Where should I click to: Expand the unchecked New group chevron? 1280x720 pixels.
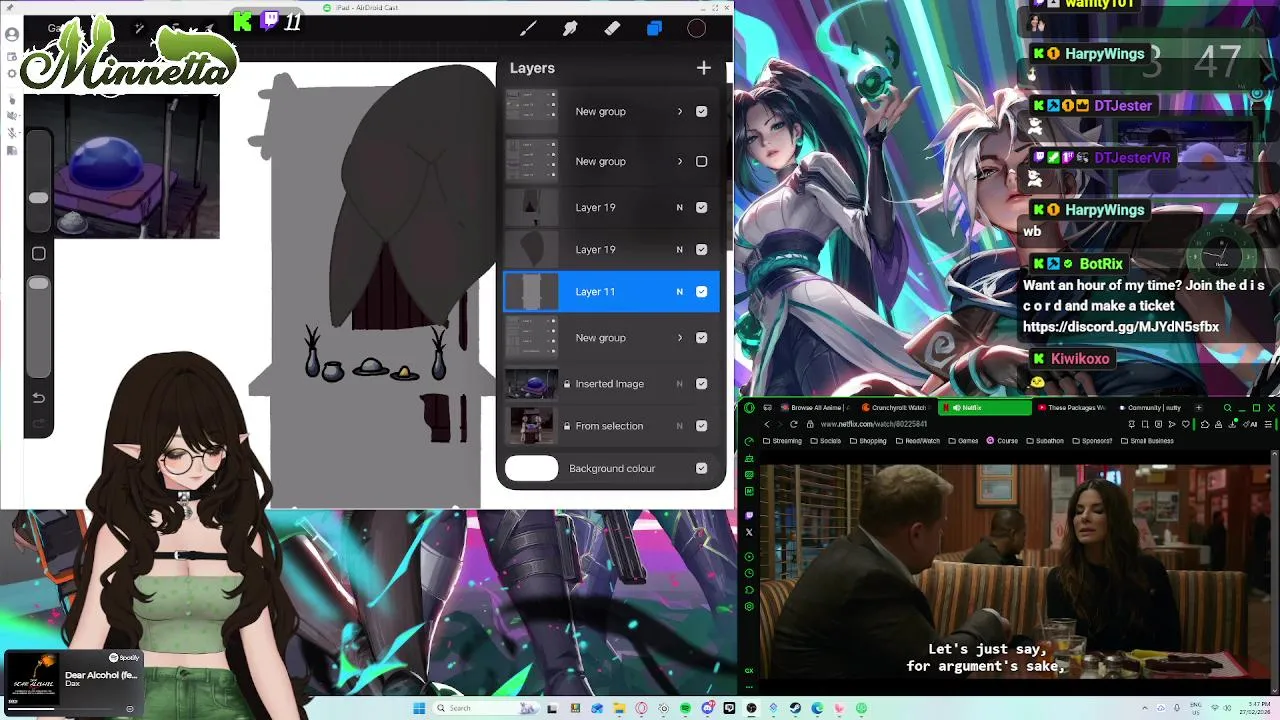[680, 161]
